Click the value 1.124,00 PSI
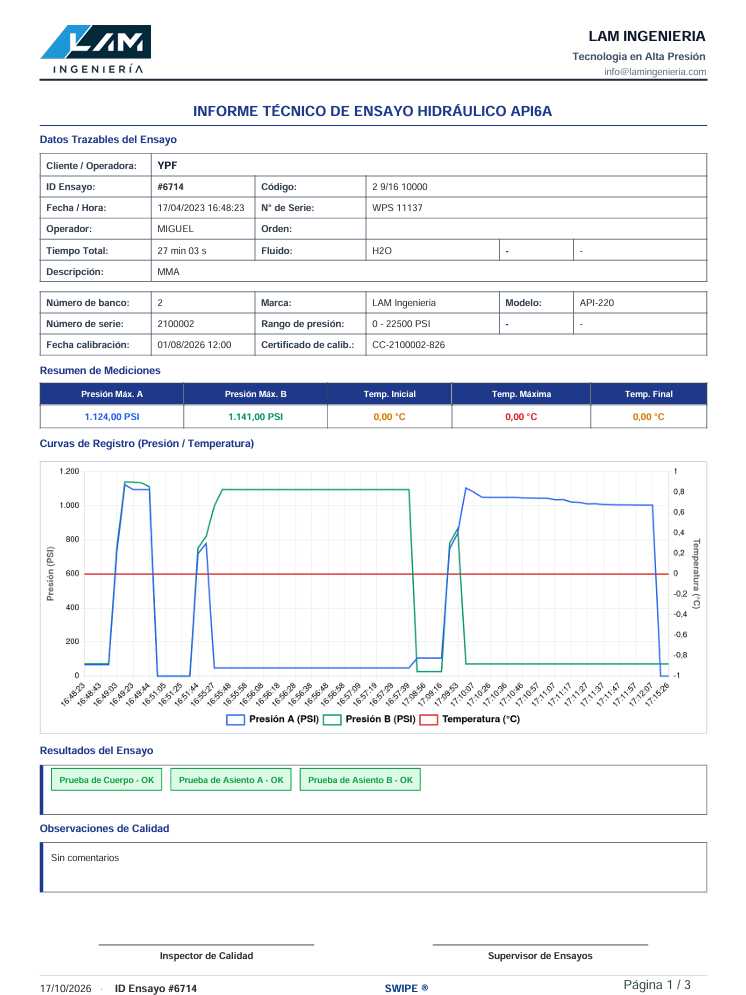The width and height of the screenshot is (746, 995). click(112, 417)
